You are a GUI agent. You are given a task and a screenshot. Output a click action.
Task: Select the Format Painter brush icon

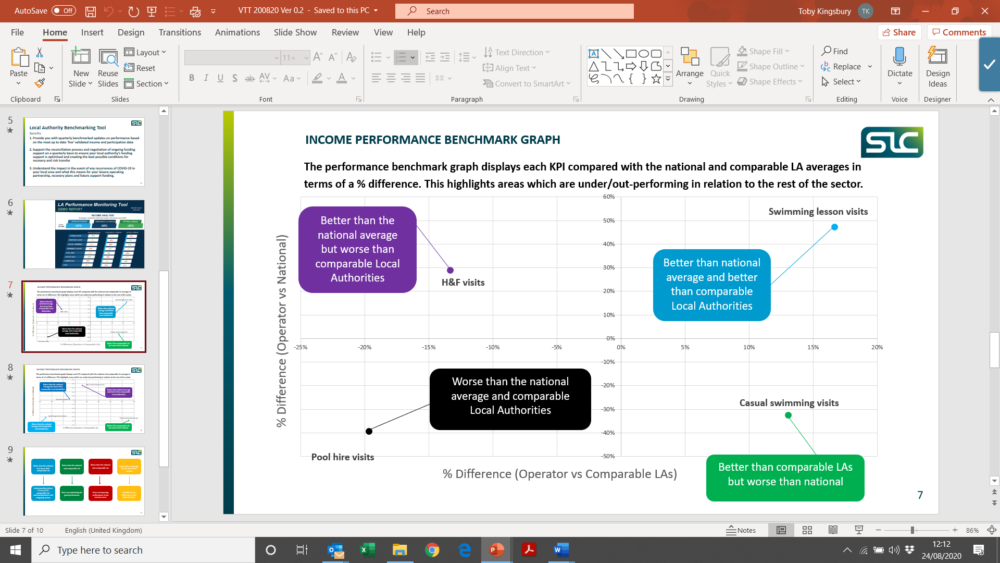tap(40, 84)
